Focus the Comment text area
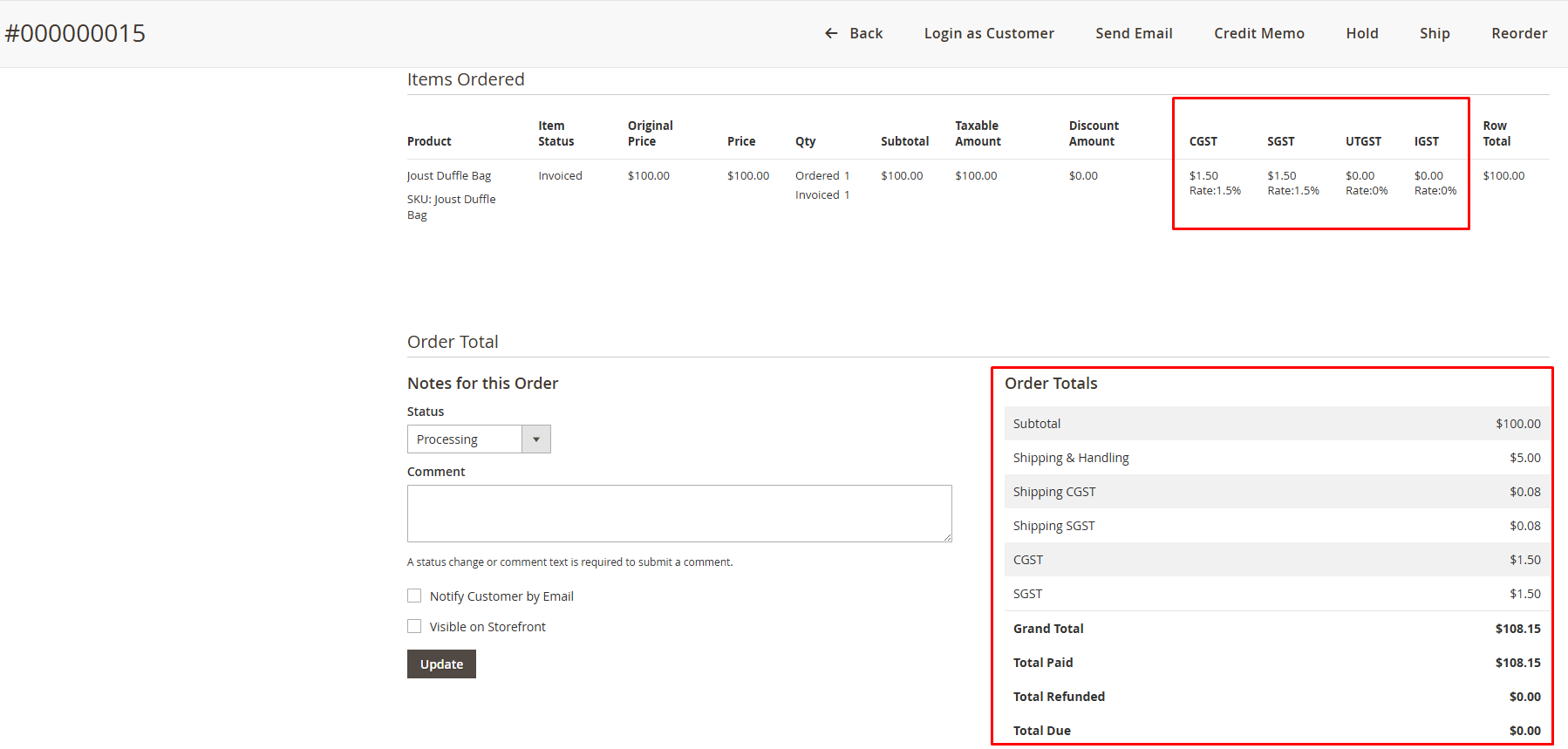 679,514
